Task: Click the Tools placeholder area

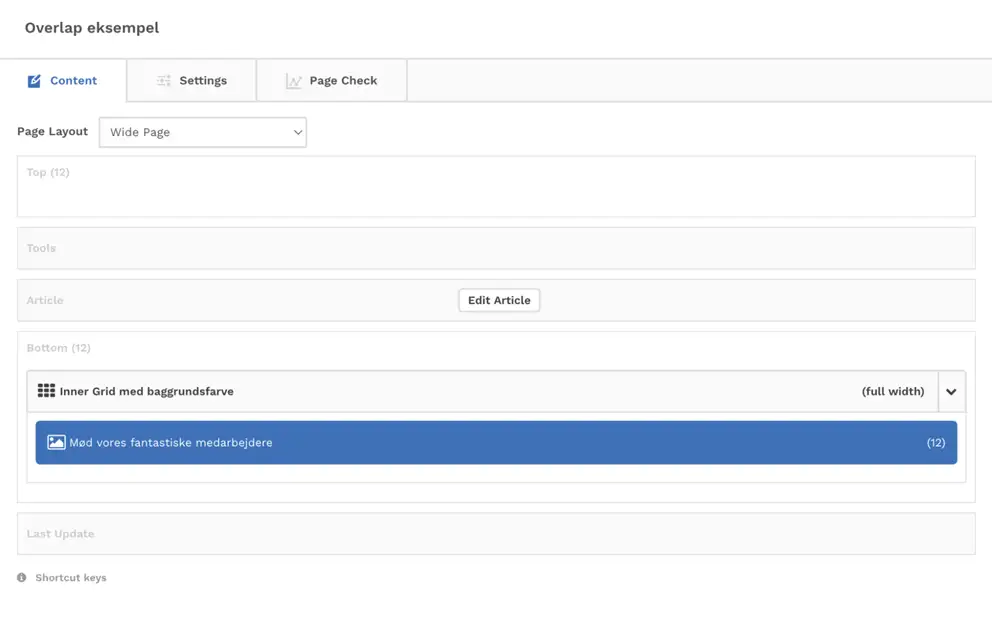Action: point(496,248)
